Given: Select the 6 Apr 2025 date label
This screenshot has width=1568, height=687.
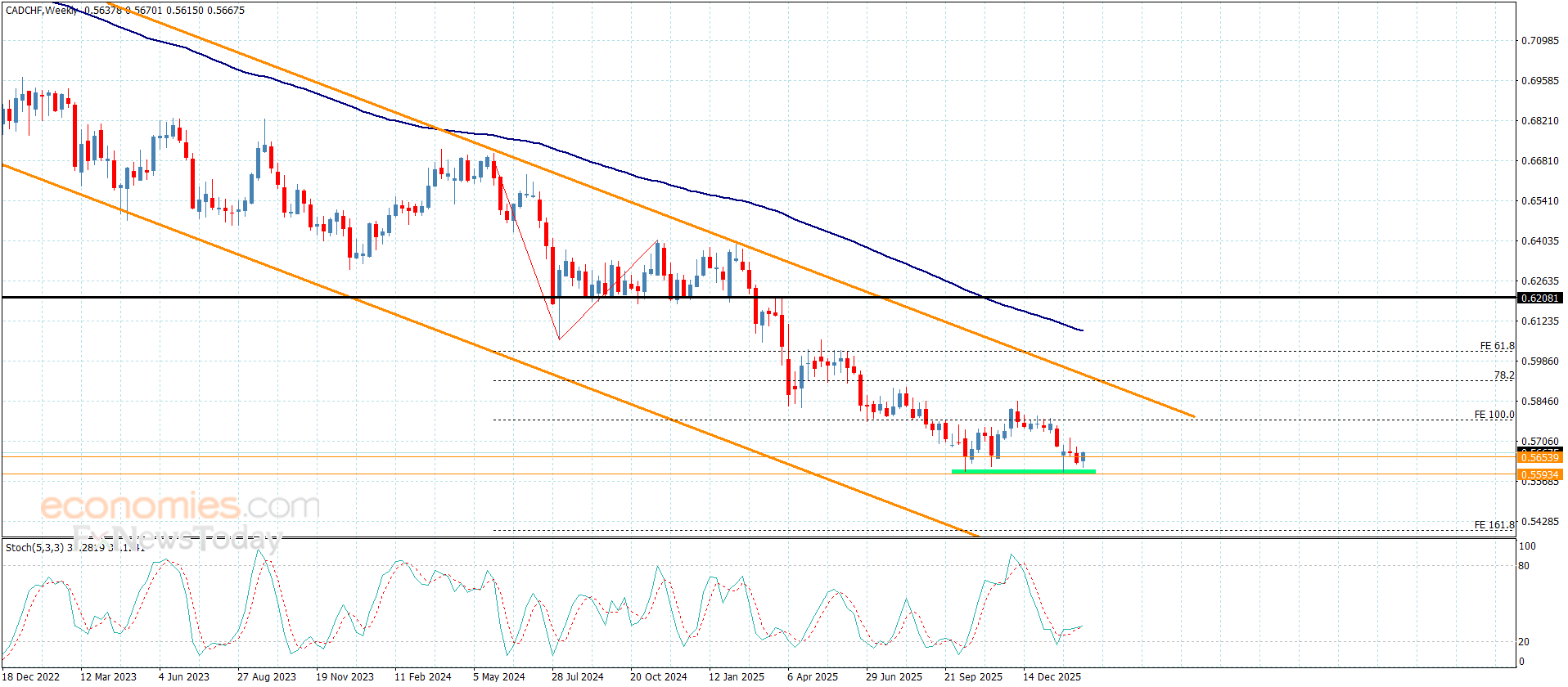Looking at the screenshot, I should coord(812,676).
